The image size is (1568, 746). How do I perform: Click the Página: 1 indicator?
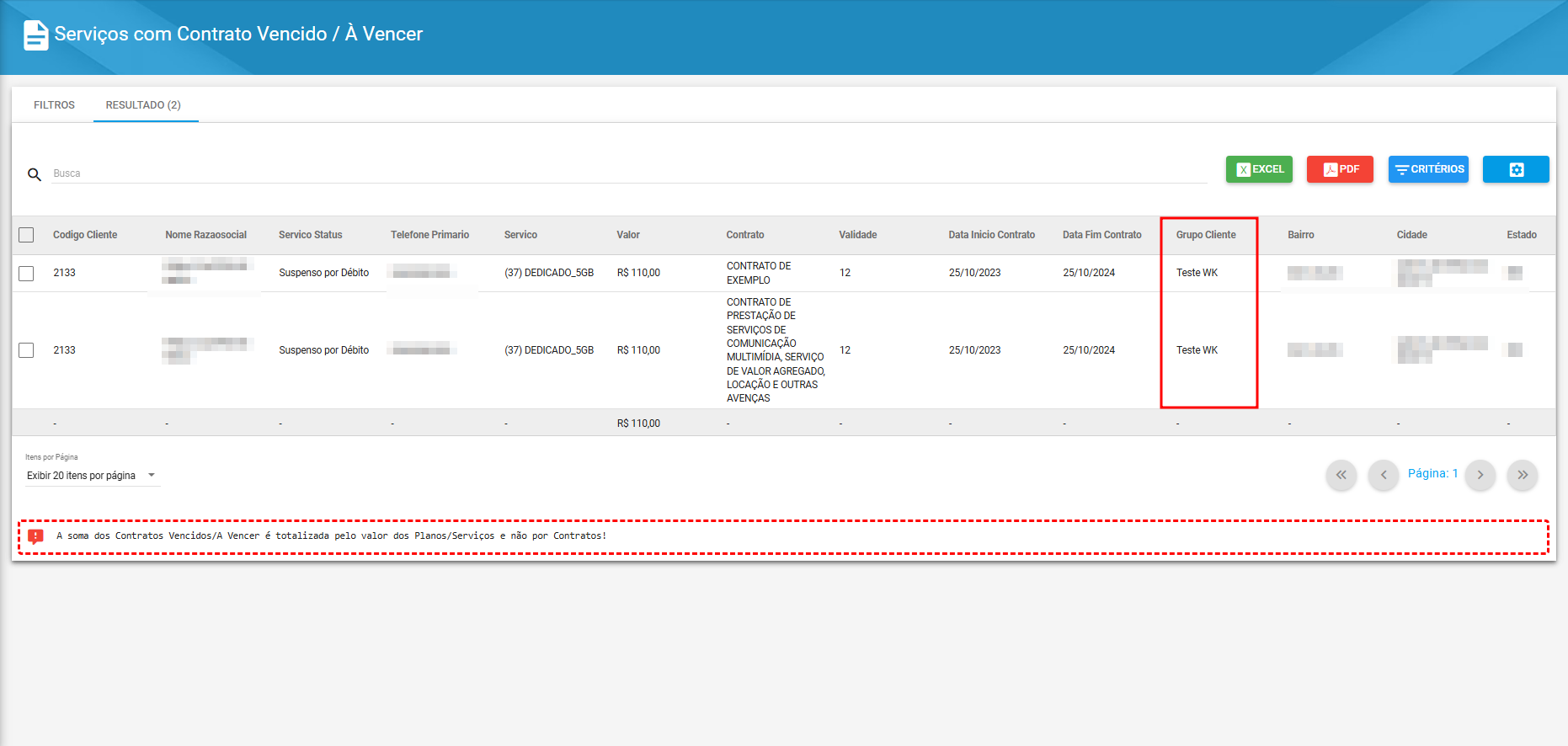click(1432, 473)
